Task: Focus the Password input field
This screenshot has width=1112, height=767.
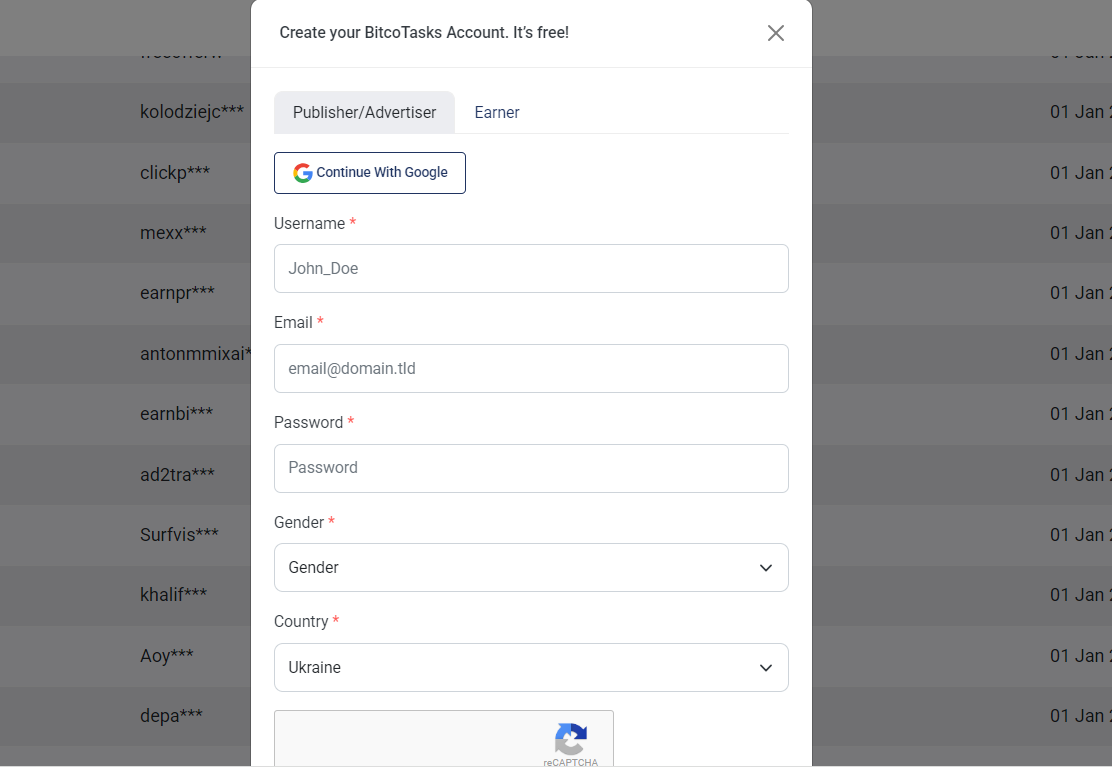Action: tap(531, 469)
